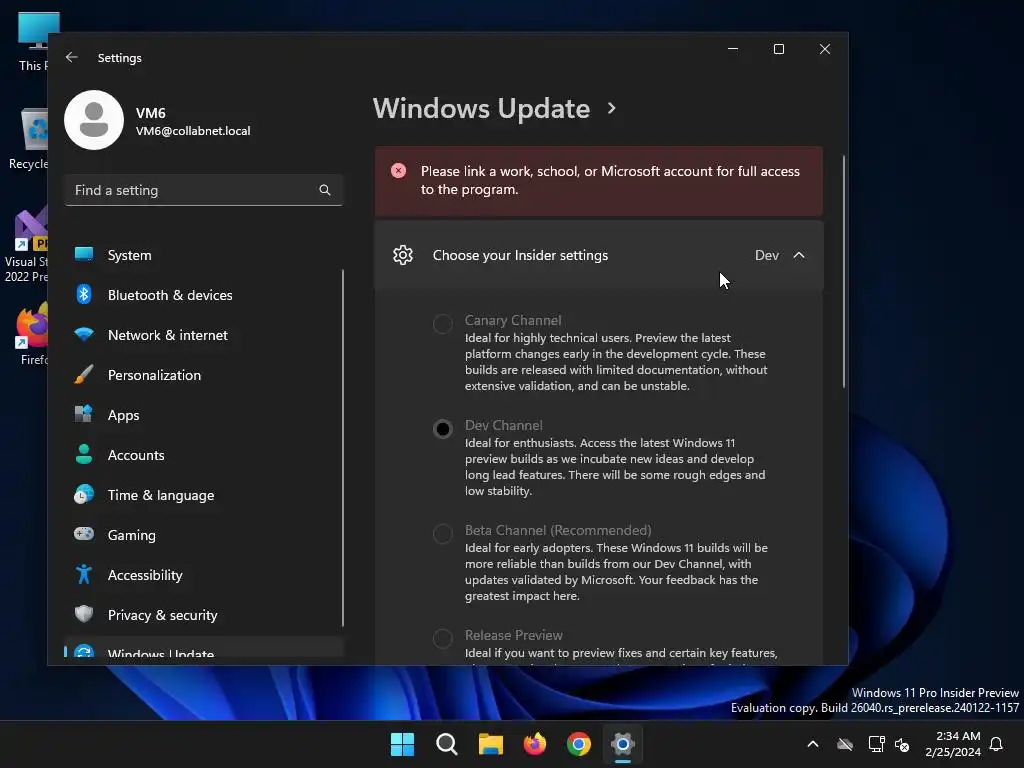The width and height of the screenshot is (1024, 768).
Task: Open Privacy & security settings
Action: coord(203,615)
